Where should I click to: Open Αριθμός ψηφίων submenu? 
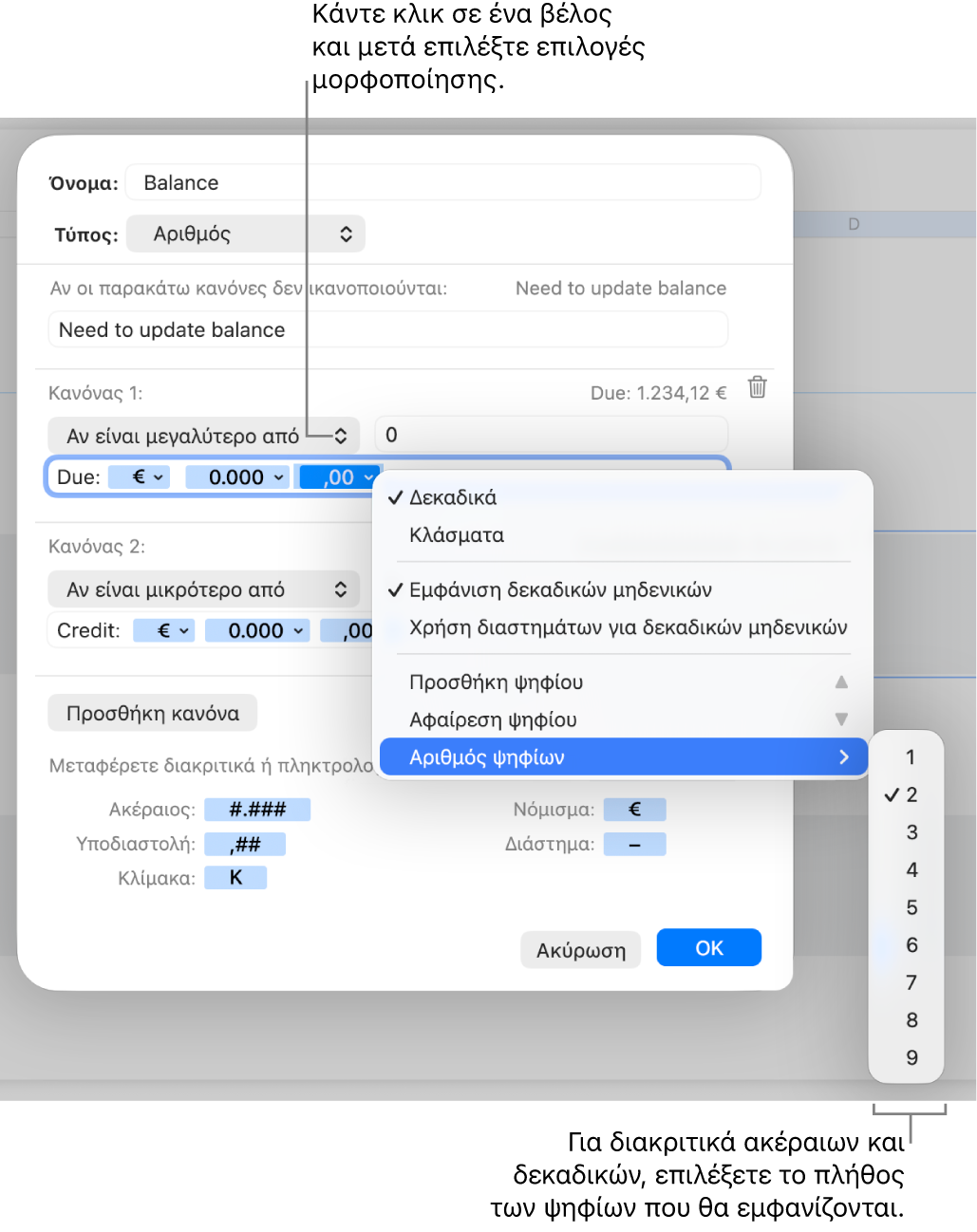[623, 757]
